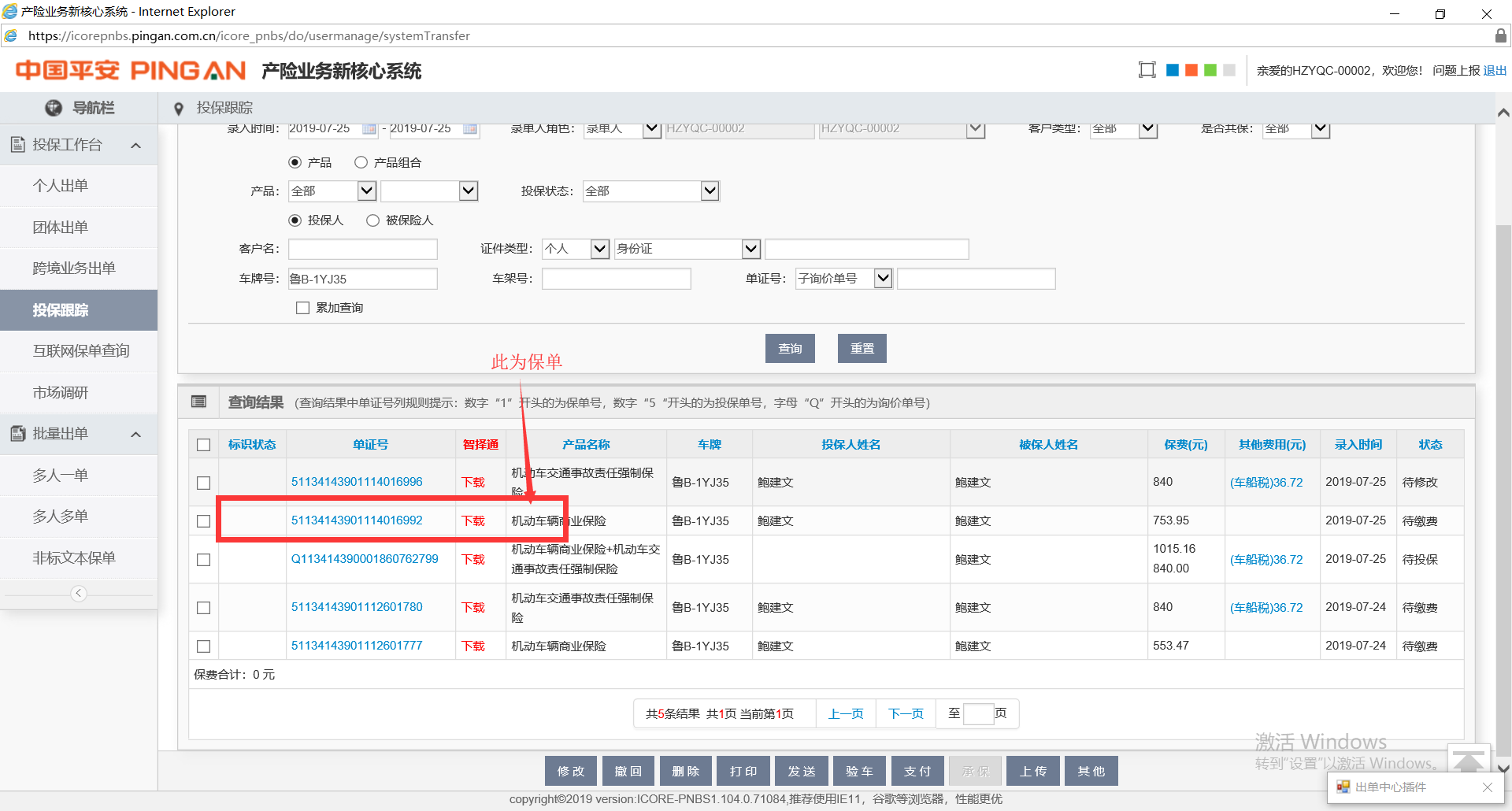Click the query results list icon

(x=199, y=402)
